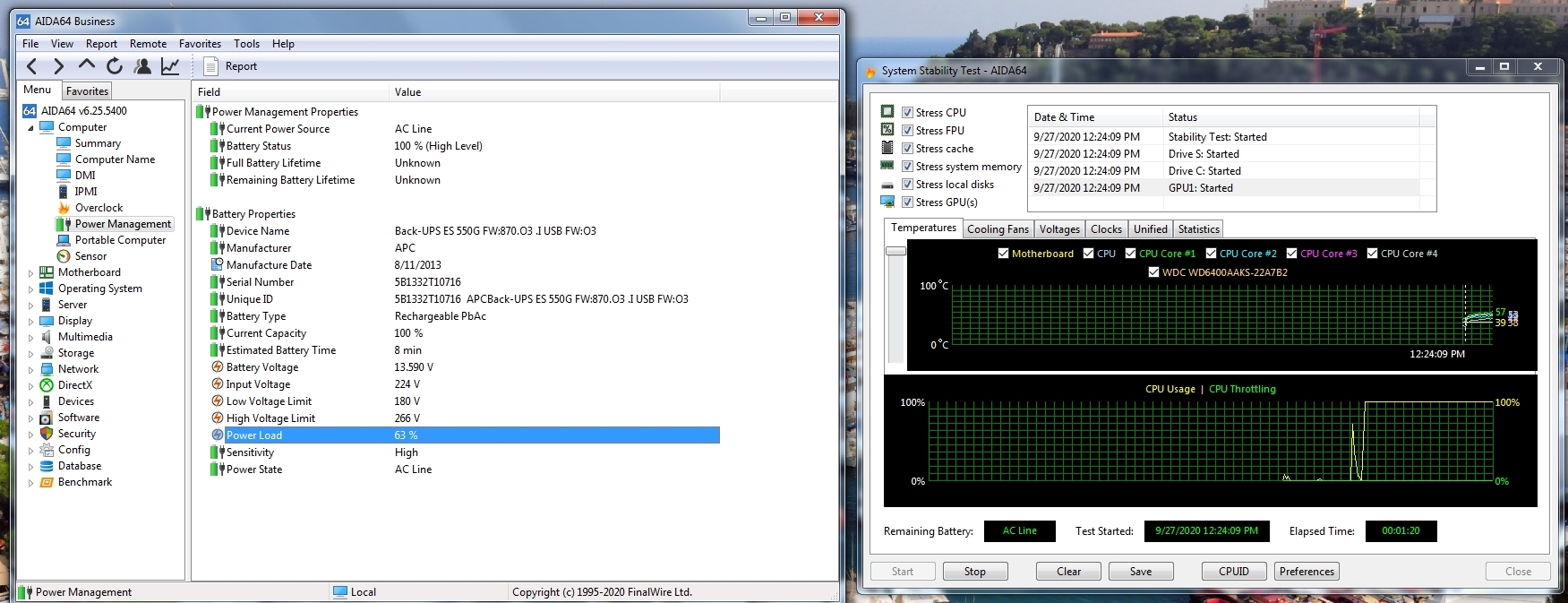Toggle the Stress CPU checkbox
The image size is (1568, 603).
pyautogui.click(x=907, y=113)
